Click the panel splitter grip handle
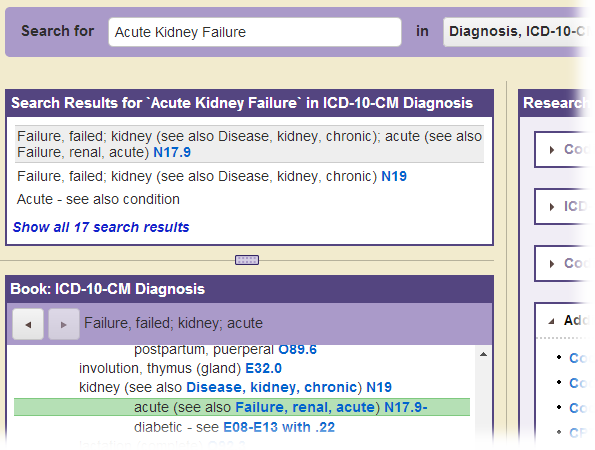595x450 pixels. point(247,260)
